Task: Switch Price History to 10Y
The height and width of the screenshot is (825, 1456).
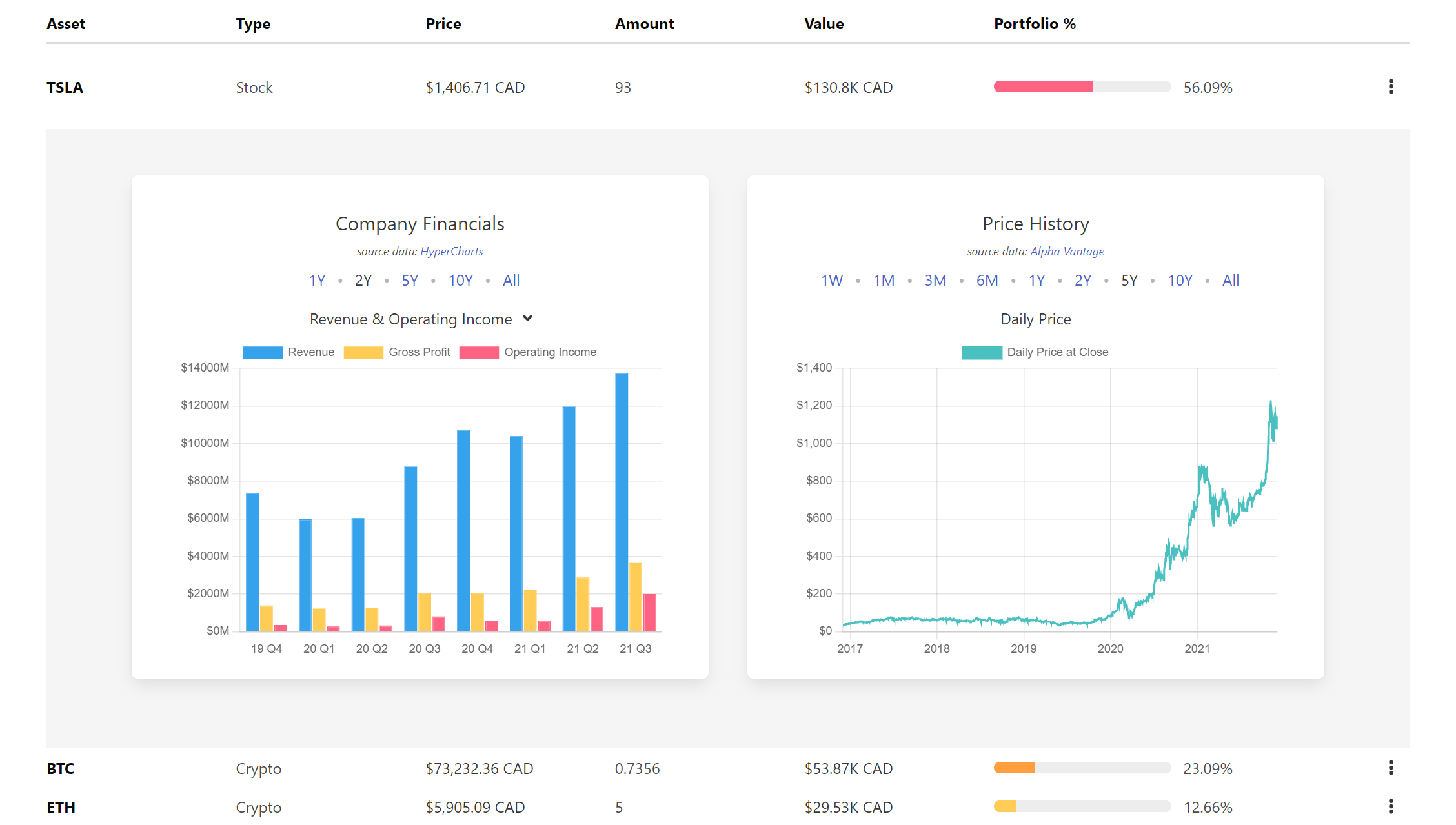Action: pos(1180,281)
